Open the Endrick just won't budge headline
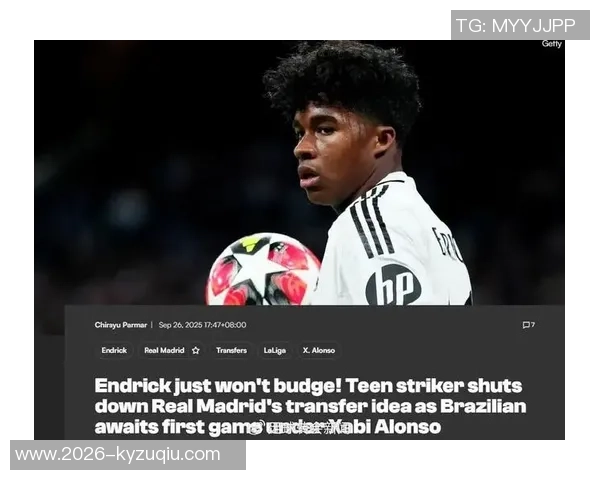This screenshot has height=480, width=600. click(x=310, y=406)
